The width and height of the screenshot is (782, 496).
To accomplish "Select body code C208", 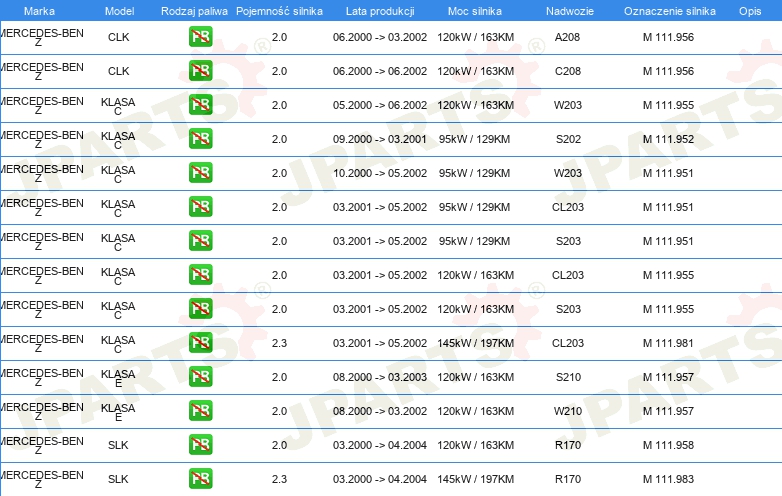I will tap(568, 71).
